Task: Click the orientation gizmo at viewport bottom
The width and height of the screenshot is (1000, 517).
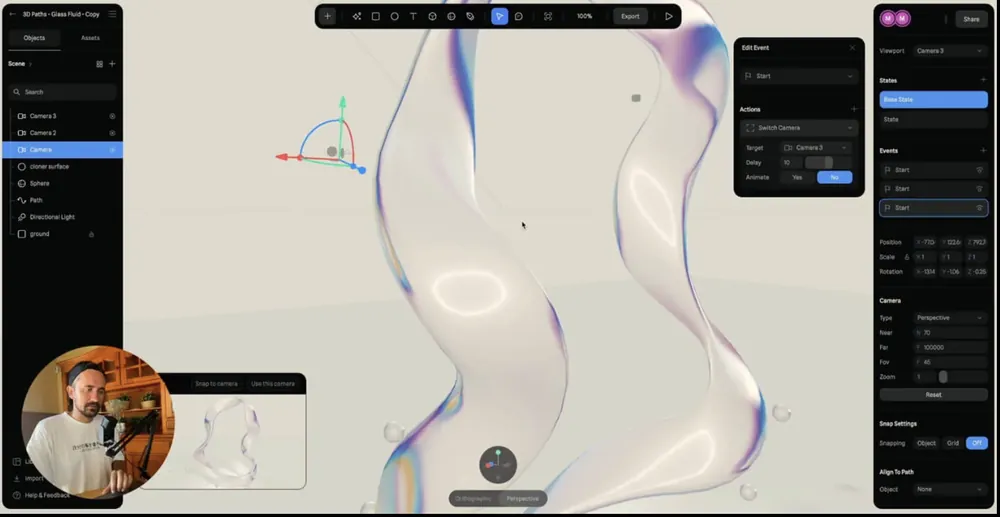Action: click(497, 465)
